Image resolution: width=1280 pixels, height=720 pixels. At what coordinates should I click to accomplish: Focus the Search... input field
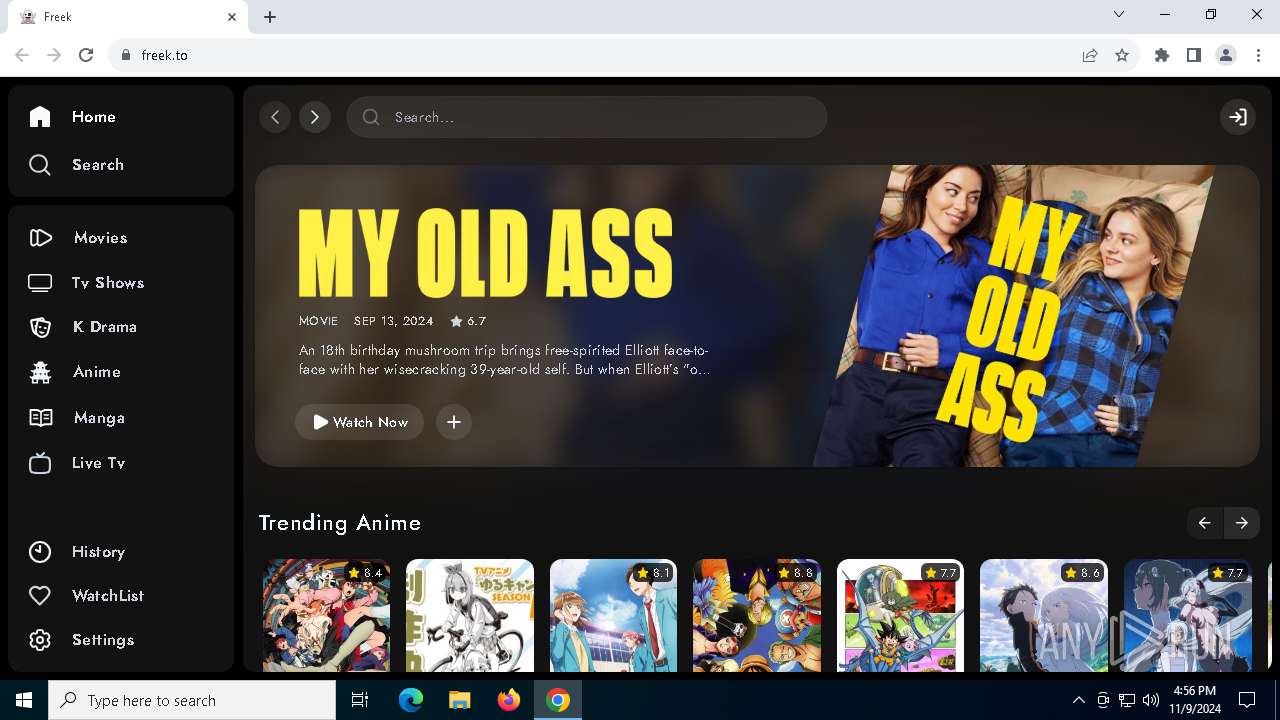click(587, 117)
